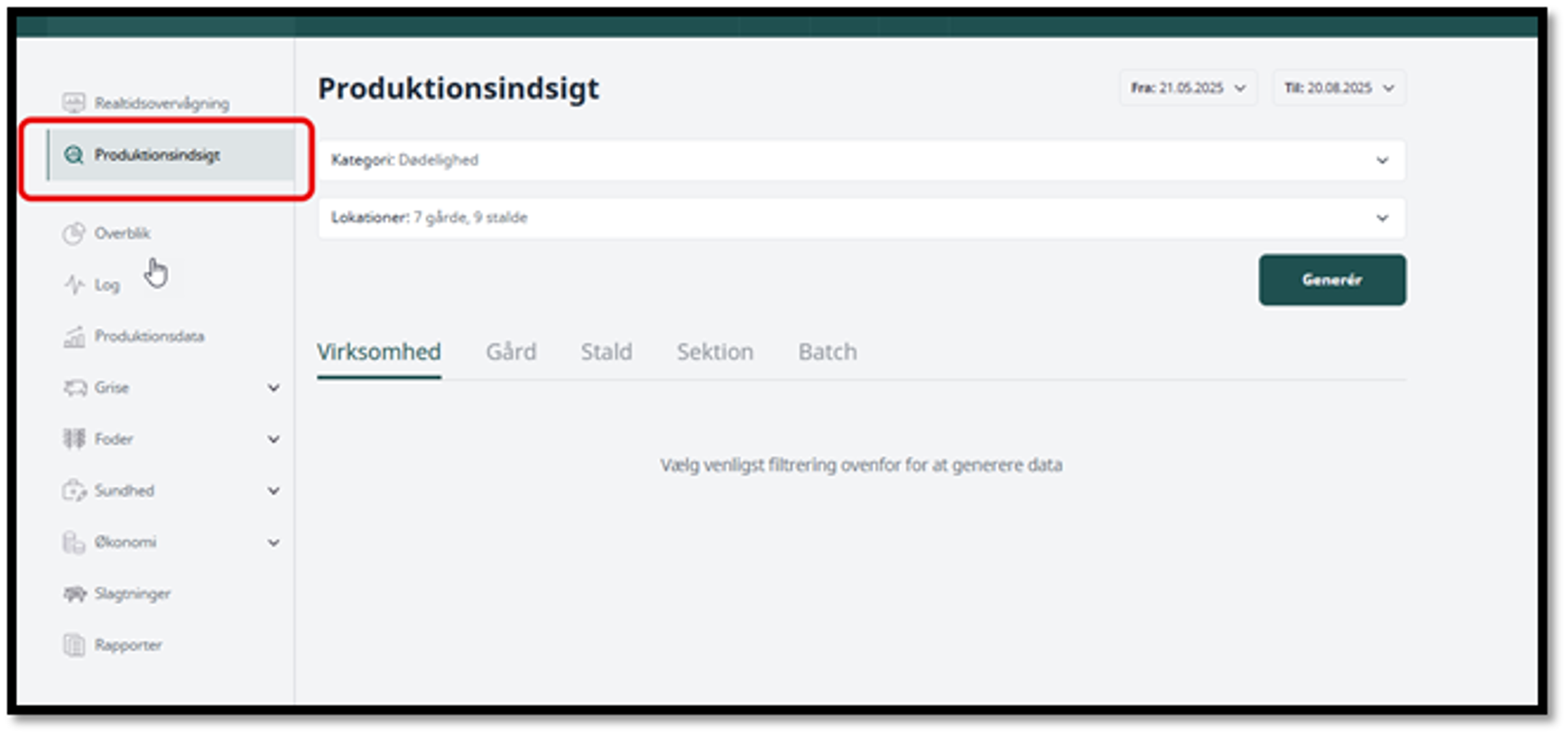Expand the Sundhed submenu chevron

274,491
